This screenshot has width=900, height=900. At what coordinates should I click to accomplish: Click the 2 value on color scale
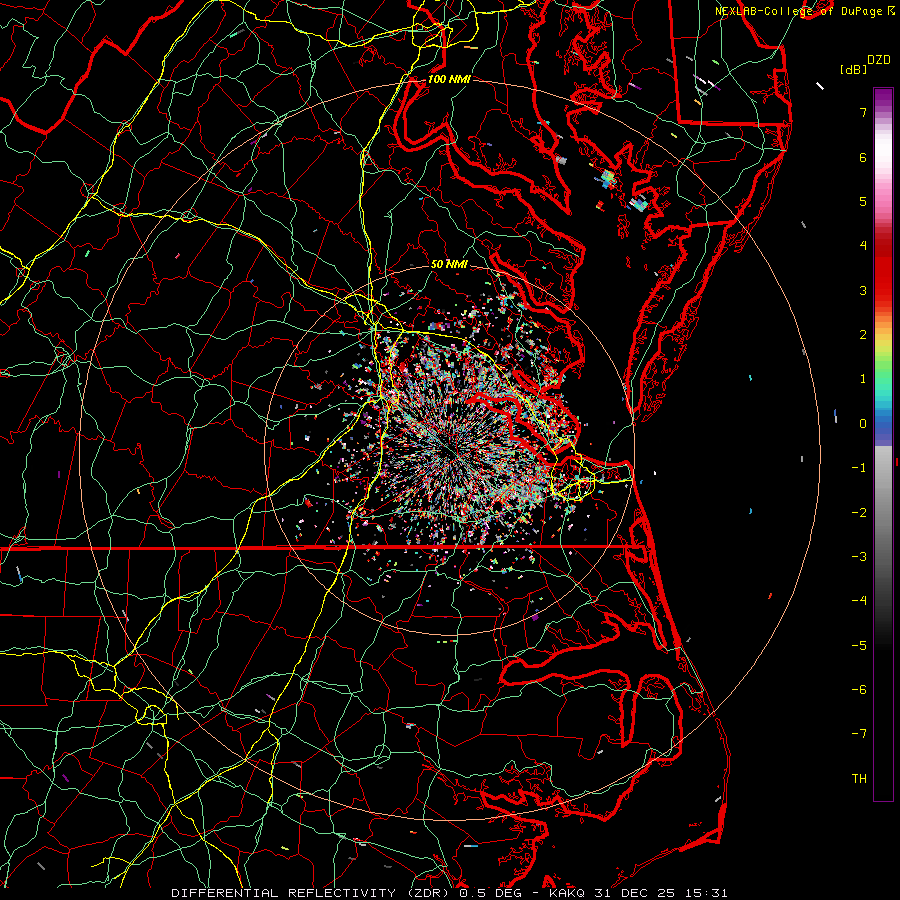pyautogui.click(x=863, y=335)
